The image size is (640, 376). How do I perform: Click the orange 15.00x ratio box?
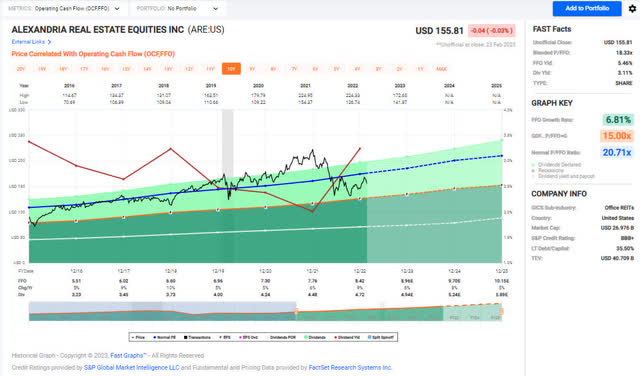617,136
